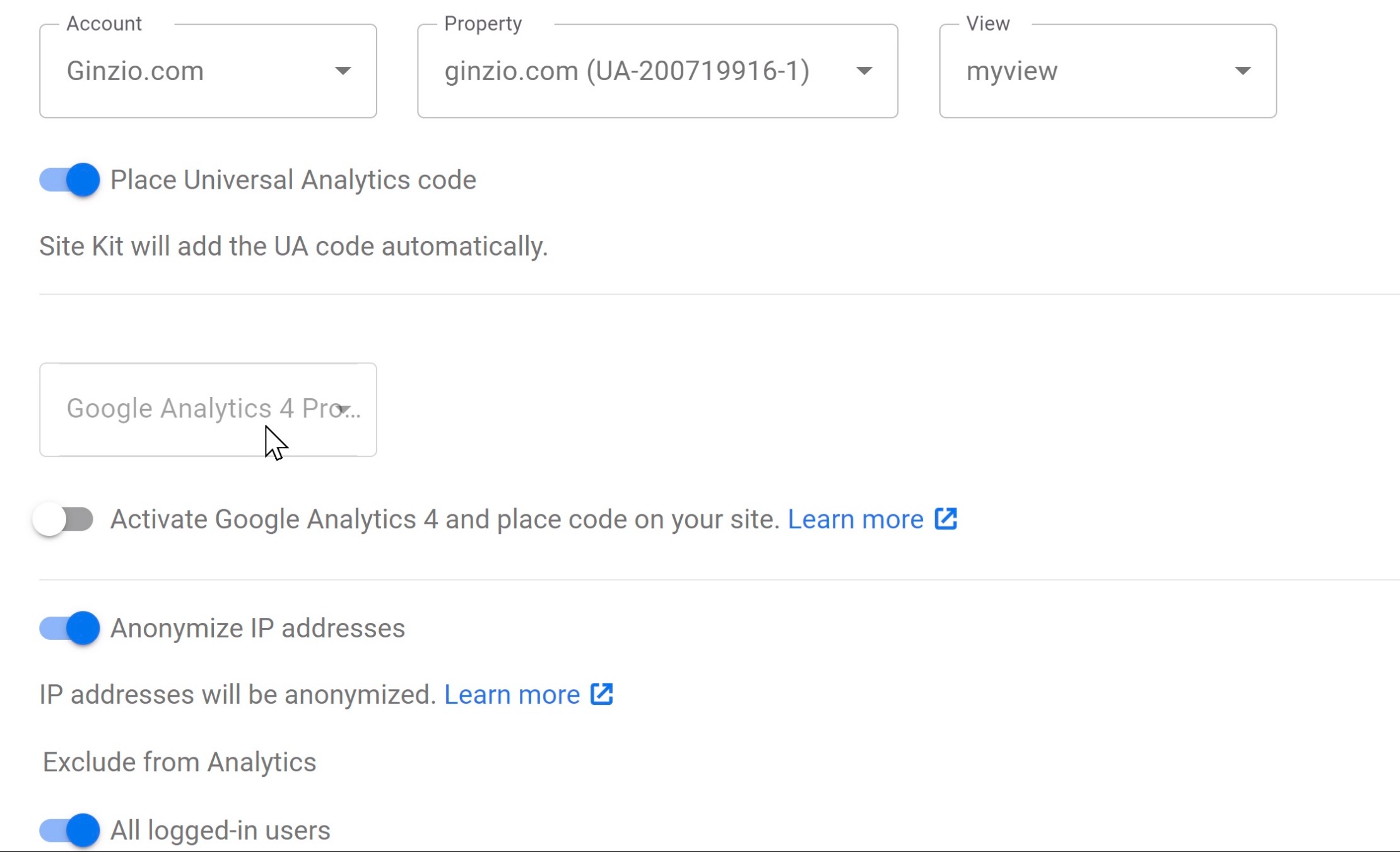Select the myview value in the View field
Image resolution: width=1400 pixels, height=852 pixels.
tap(1011, 71)
